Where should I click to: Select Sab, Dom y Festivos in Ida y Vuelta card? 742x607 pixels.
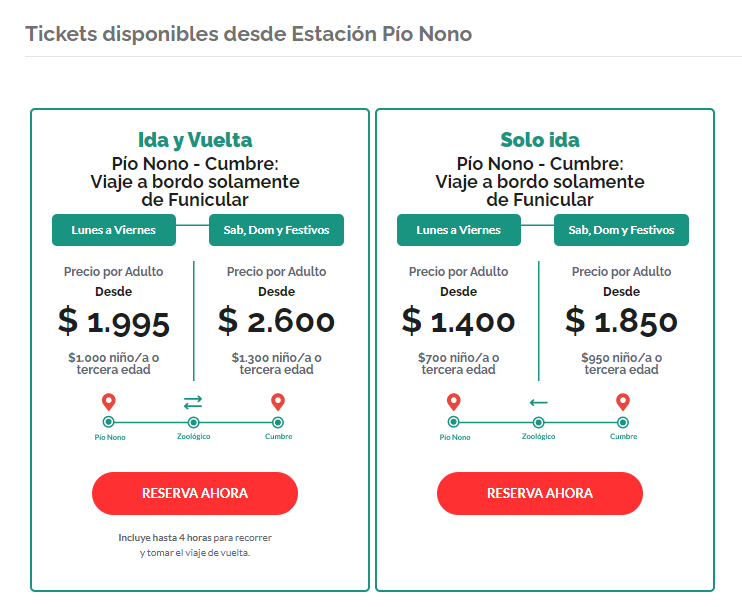pos(276,230)
